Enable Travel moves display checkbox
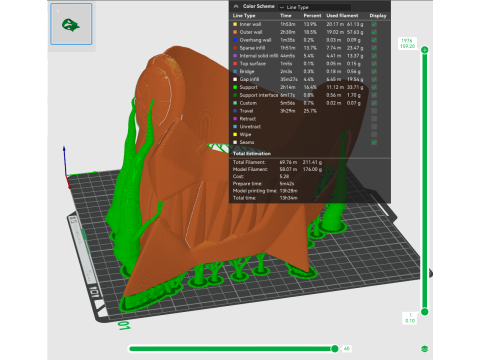The width and height of the screenshot is (480, 360). [x=374, y=111]
